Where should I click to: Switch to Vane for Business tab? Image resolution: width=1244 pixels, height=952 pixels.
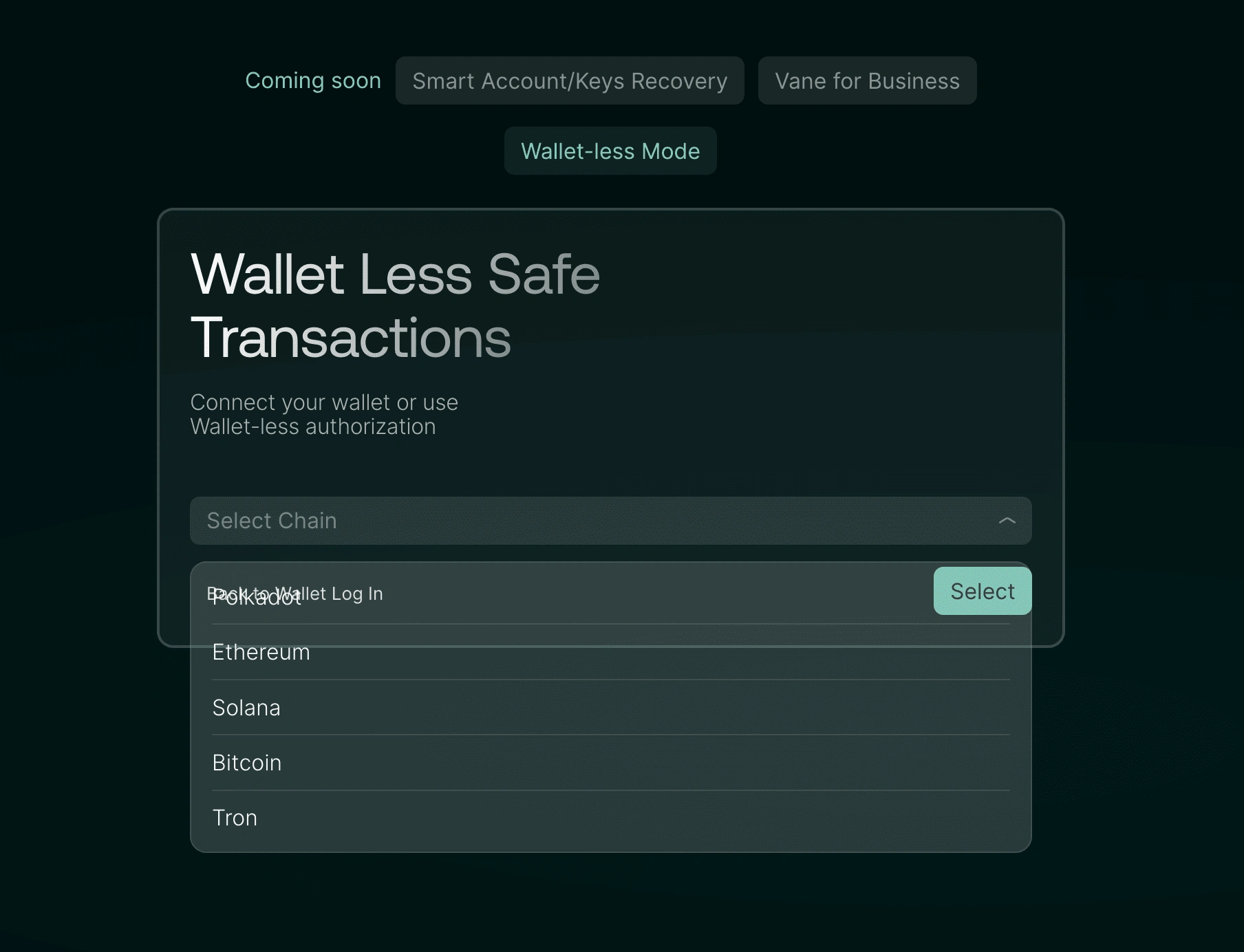click(x=867, y=80)
